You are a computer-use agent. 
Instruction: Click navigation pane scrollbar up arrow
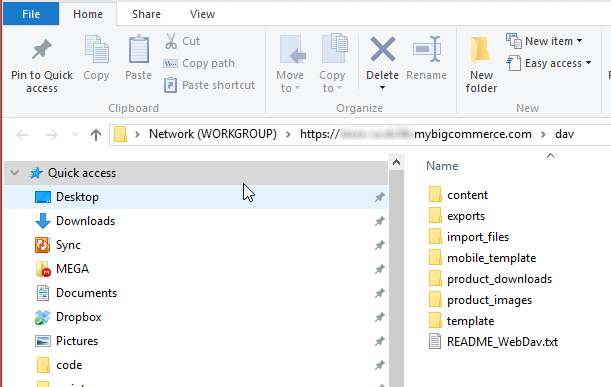pyautogui.click(x=396, y=162)
